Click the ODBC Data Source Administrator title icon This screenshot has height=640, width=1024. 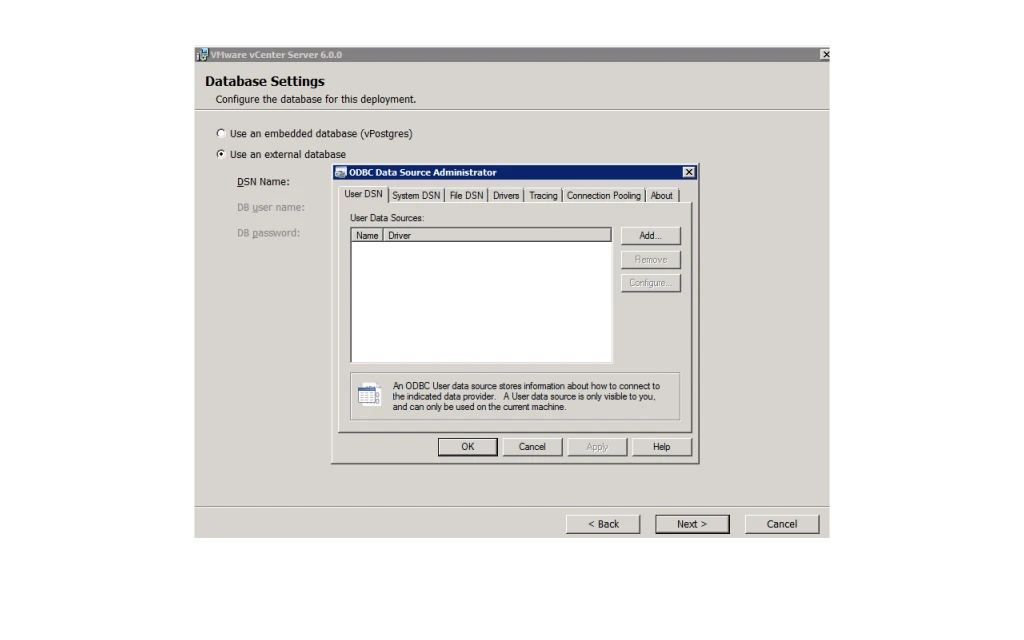point(340,172)
